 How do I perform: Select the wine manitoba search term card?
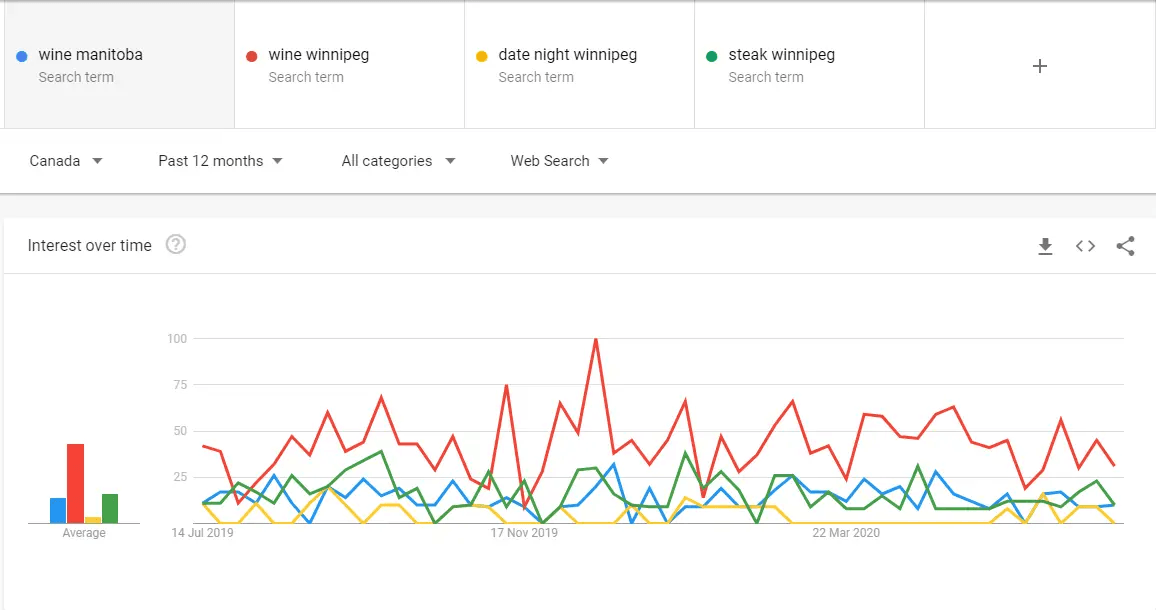click(118, 65)
